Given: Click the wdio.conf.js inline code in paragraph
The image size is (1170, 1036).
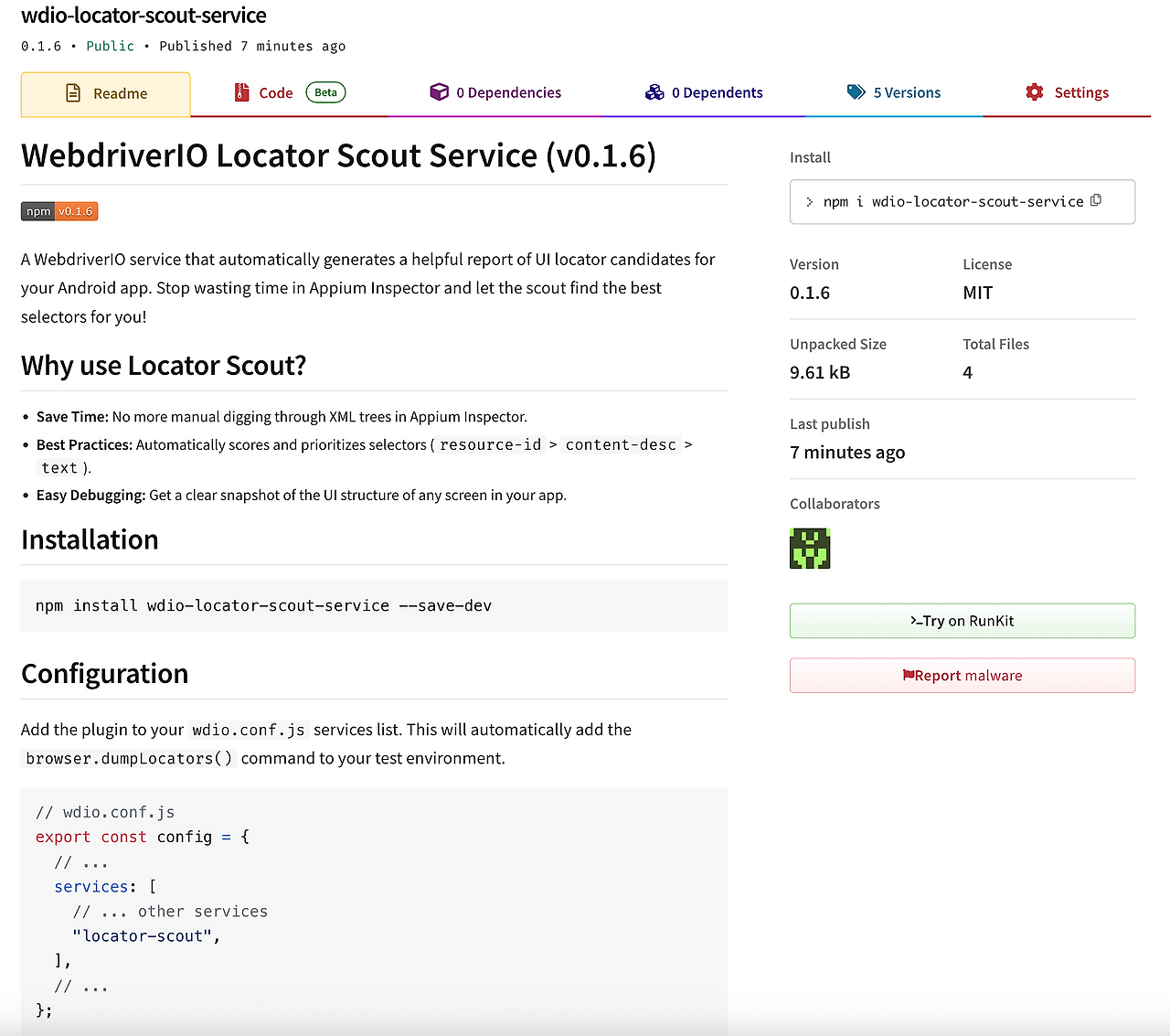Looking at the screenshot, I should [249, 730].
